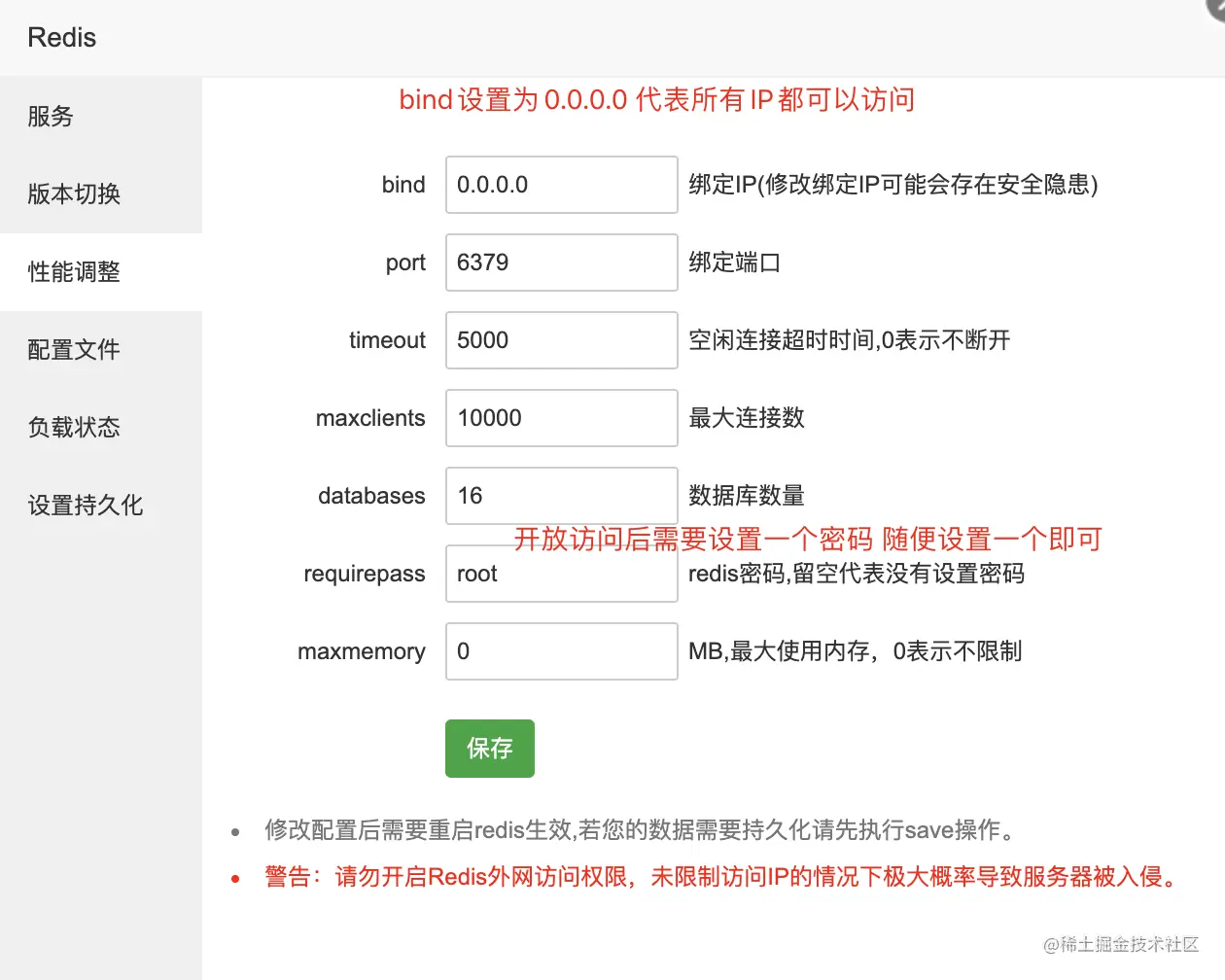Click the Redis window title

[x=62, y=38]
